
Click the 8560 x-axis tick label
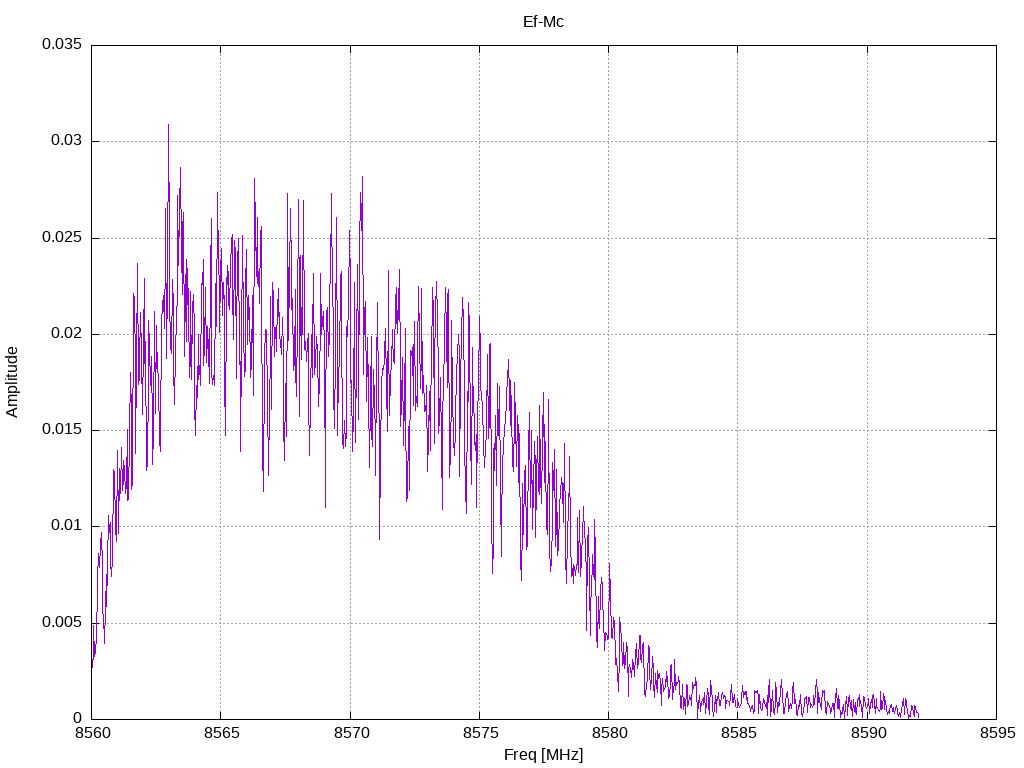[x=91, y=733]
